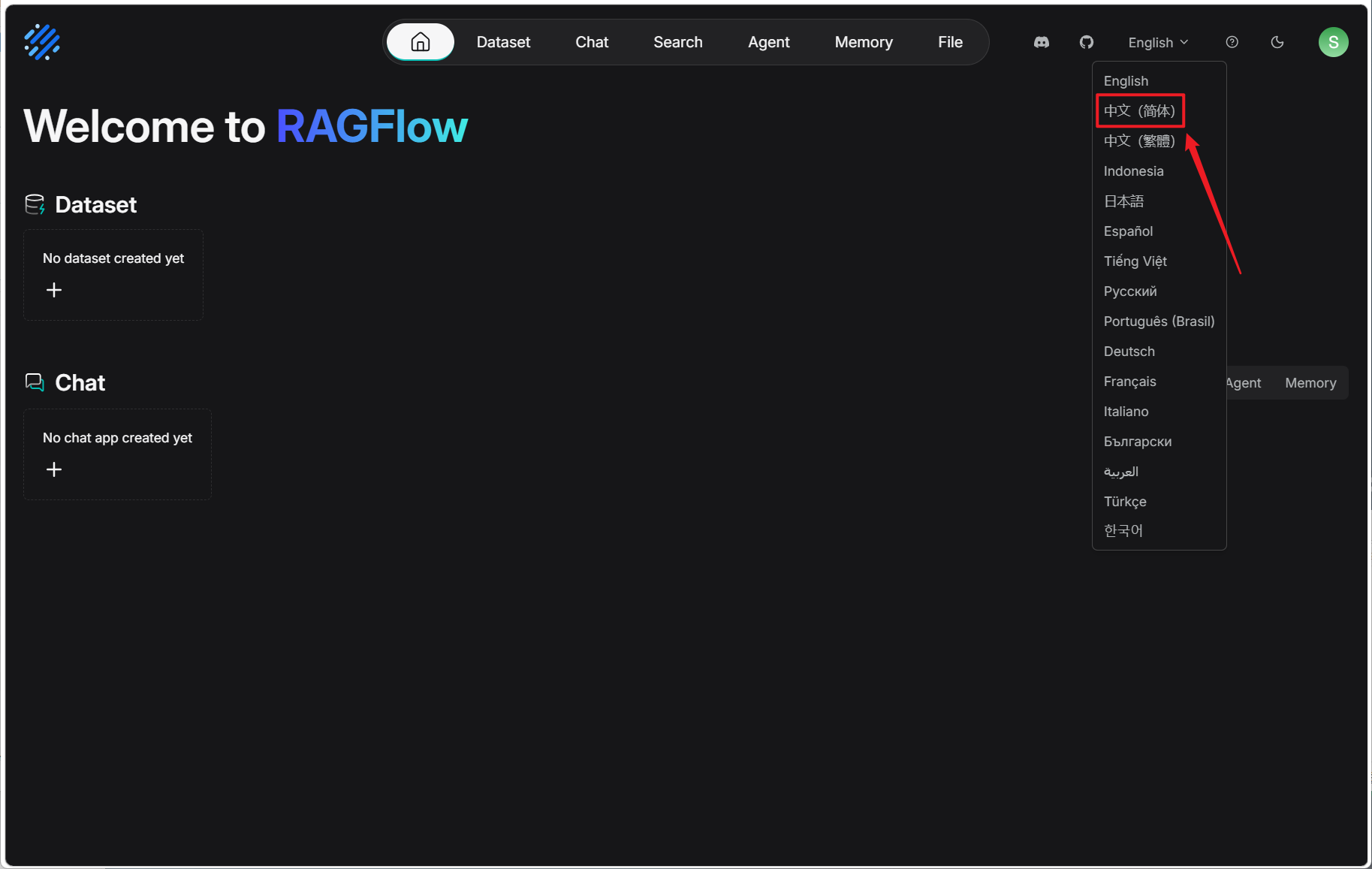Select Indonesia language option
The height and width of the screenshot is (869, 1372).
1159,171
